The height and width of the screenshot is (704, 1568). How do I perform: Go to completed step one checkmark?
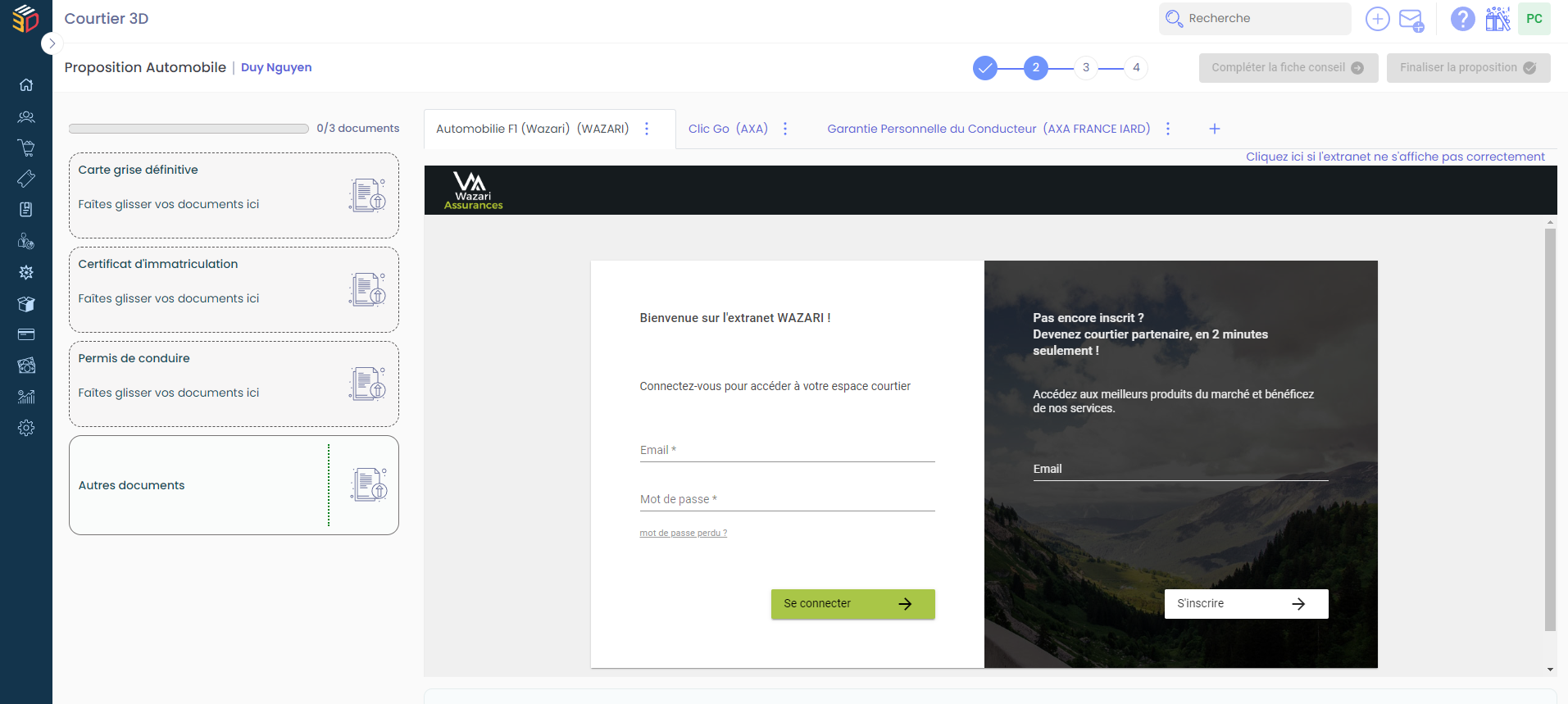985,68
